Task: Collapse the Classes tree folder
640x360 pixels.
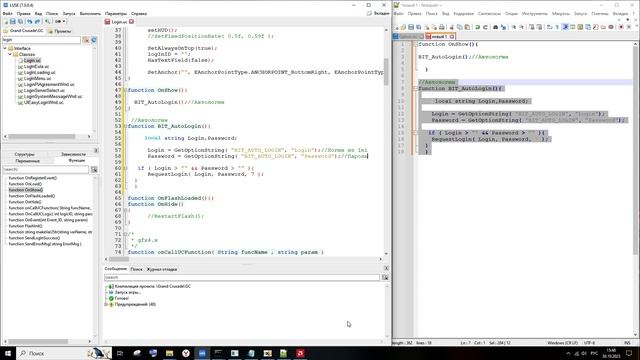Action: 10,54
